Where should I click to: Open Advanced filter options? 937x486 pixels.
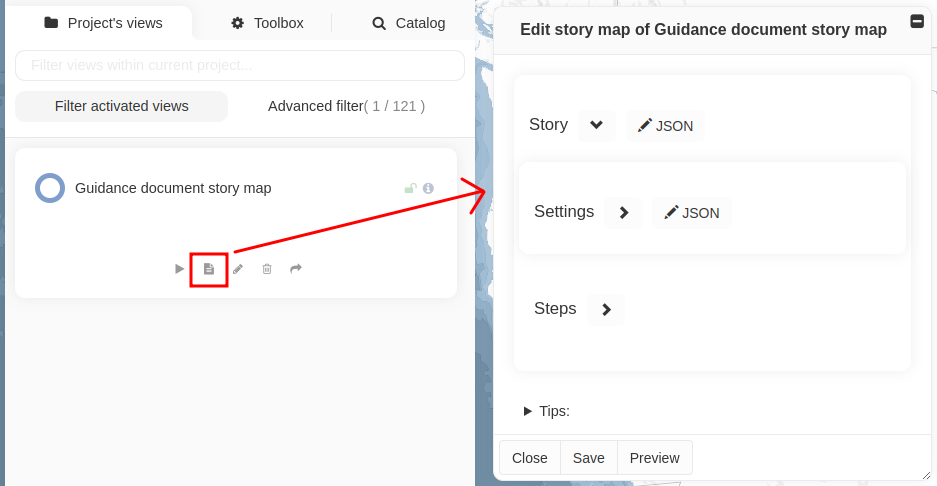tap(346, 106)
